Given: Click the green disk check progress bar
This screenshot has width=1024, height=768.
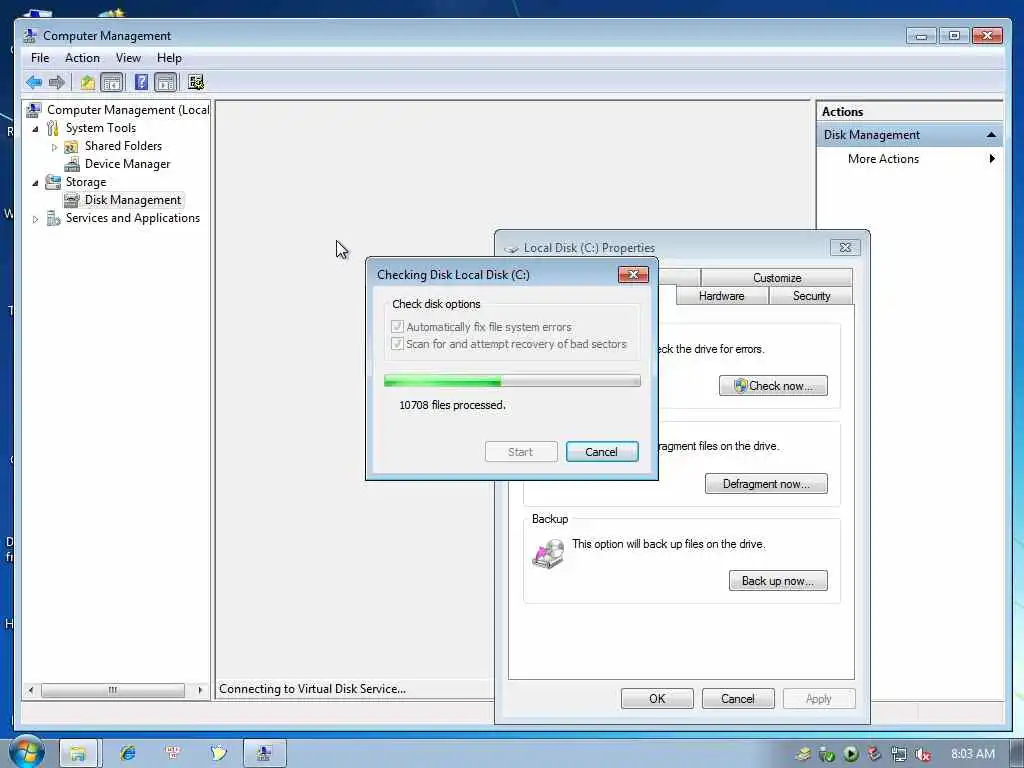Looking at the screenshot, I should coord(512,381).
